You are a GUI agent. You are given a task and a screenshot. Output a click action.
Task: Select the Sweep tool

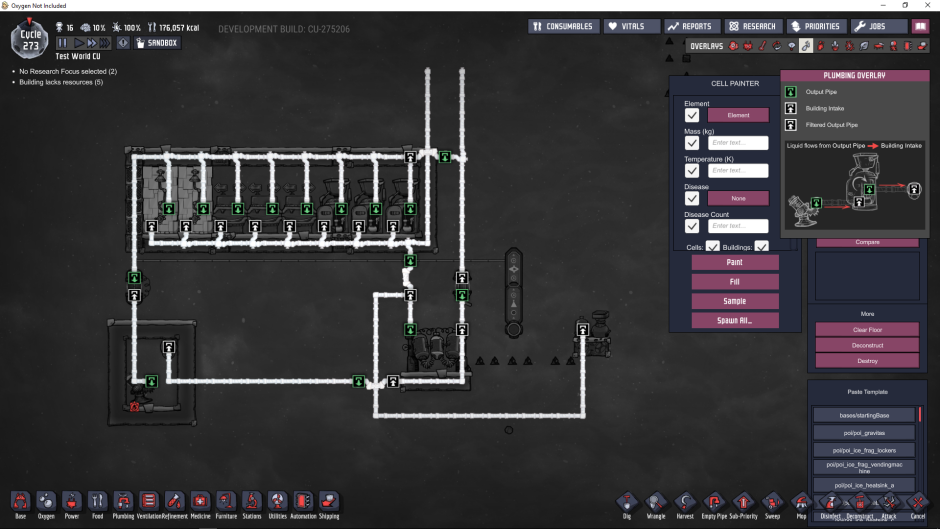coord(772,506)
